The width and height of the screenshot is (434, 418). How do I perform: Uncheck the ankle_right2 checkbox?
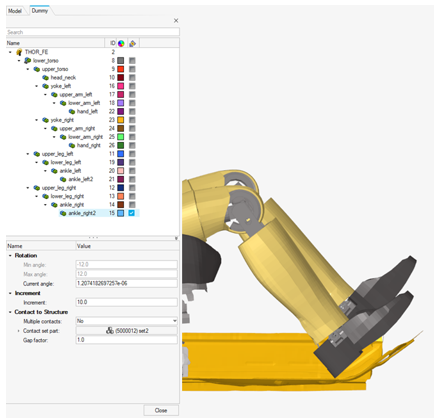132,213
